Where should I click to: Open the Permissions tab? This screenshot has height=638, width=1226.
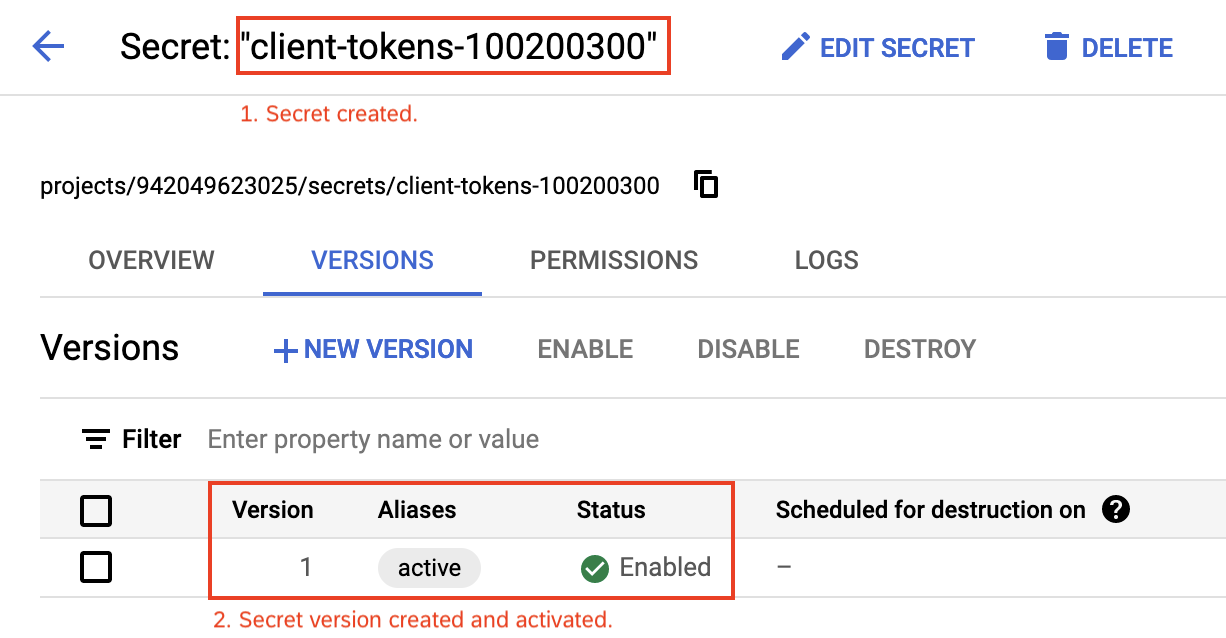click(614, 261)
